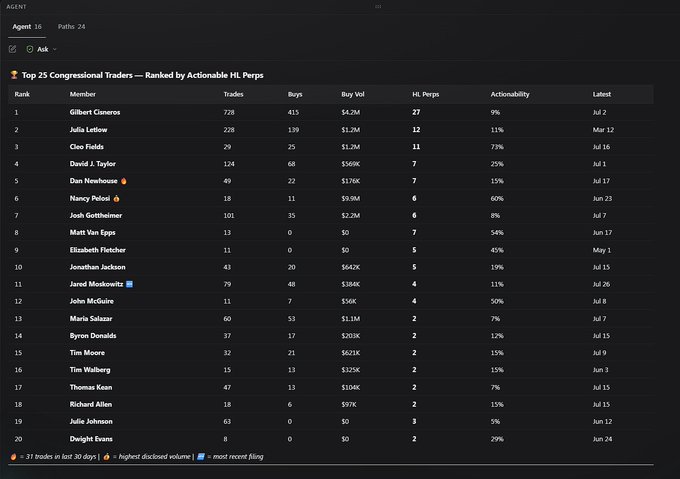Click Josh Gottheimer's $2.2M buy volume
Image resolution: width=680 pixels, height=479 pixels.
[x=350, y=215]
